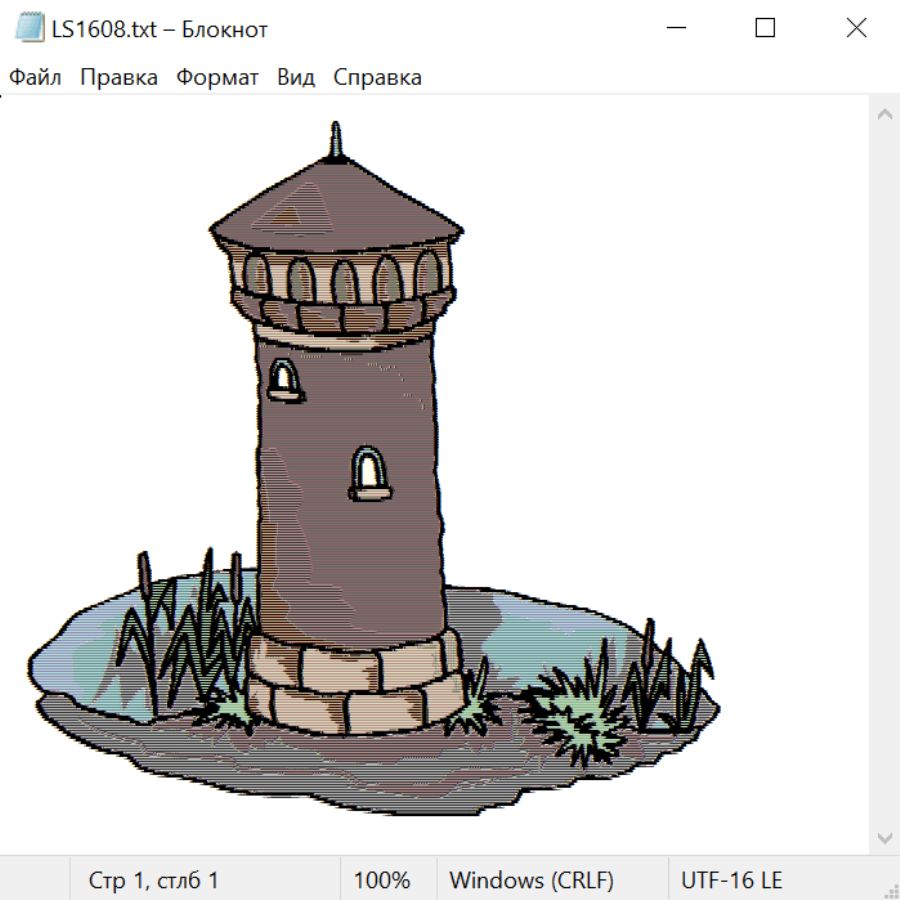The image size is (900, 900).
Task: Click the UTF-16 LE encoding field
Action: pyautogui.click(x=731, y=880)
